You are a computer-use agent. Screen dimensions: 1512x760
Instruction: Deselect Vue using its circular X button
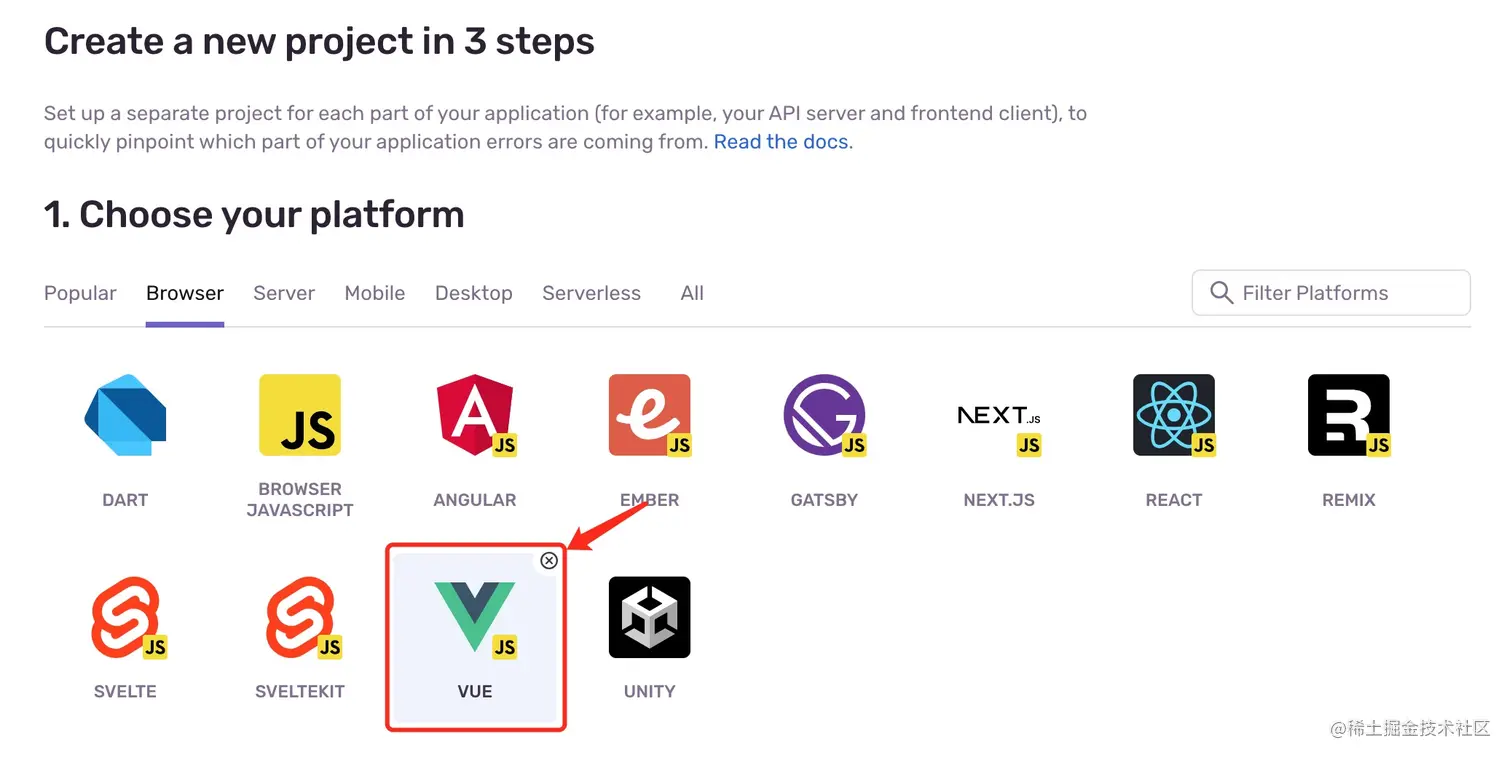[x=549, y=561]
